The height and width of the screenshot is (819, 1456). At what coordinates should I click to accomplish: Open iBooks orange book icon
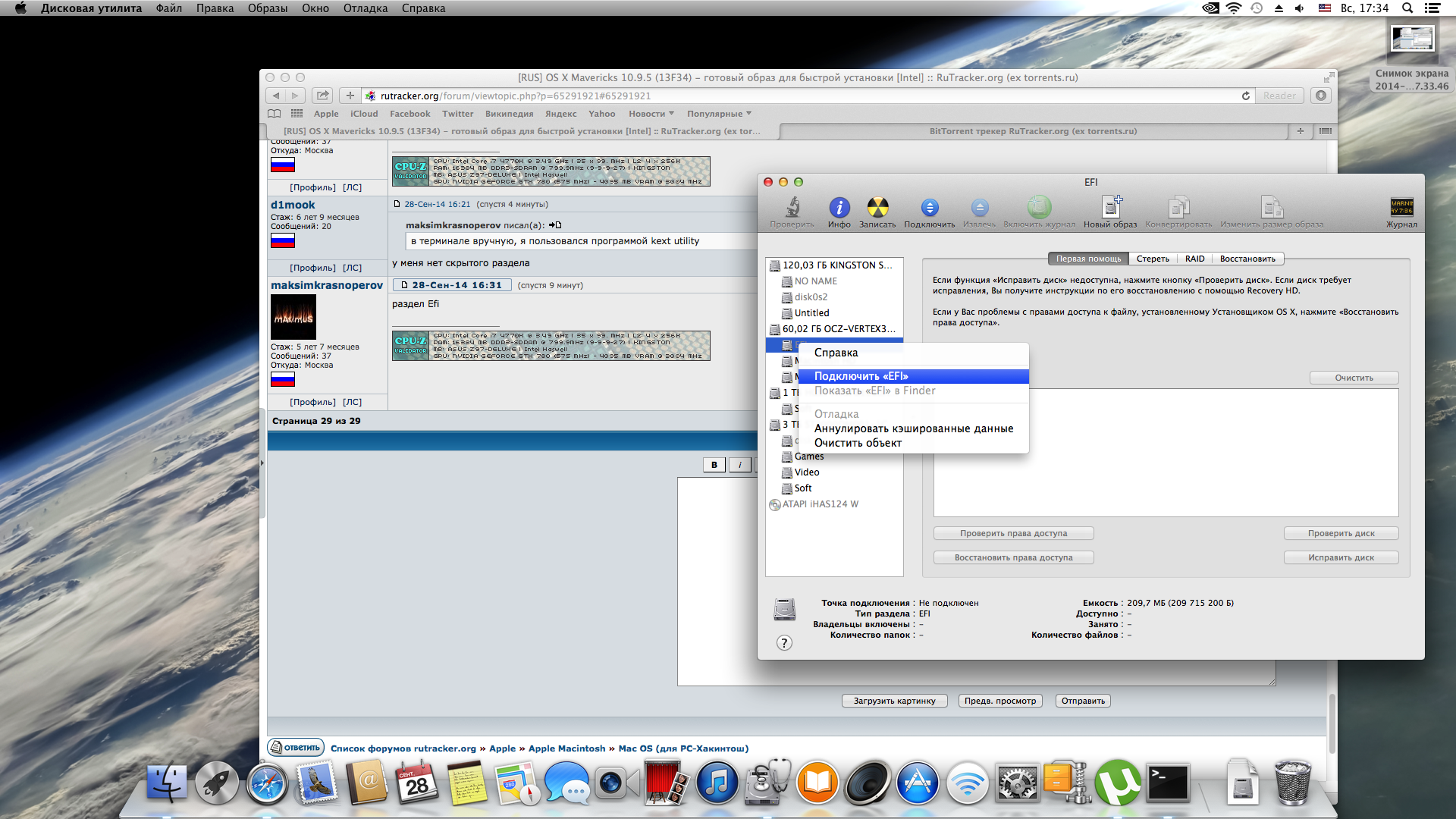817,783
